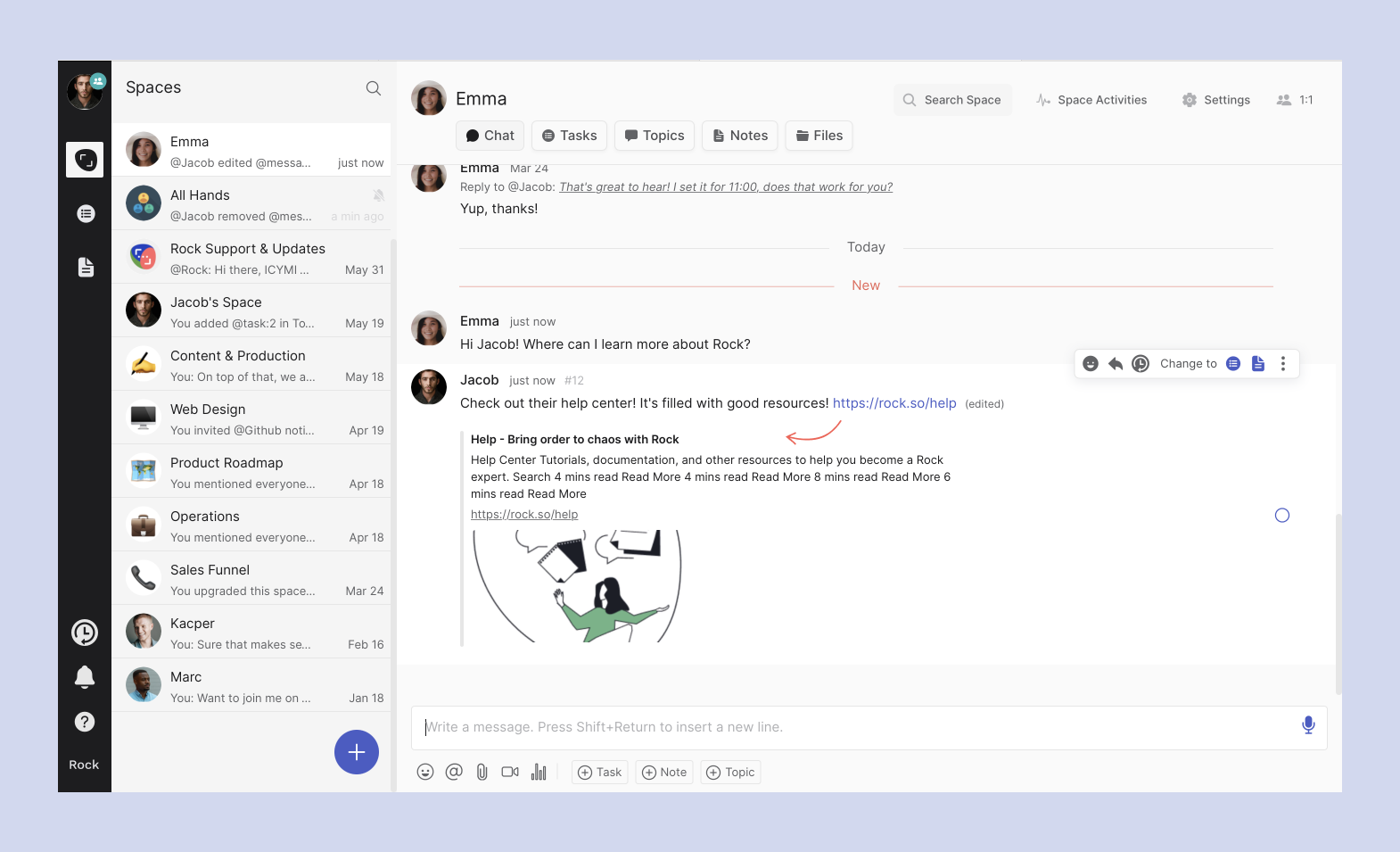Start a video meeting with camera icon

[x=510, y=773]
